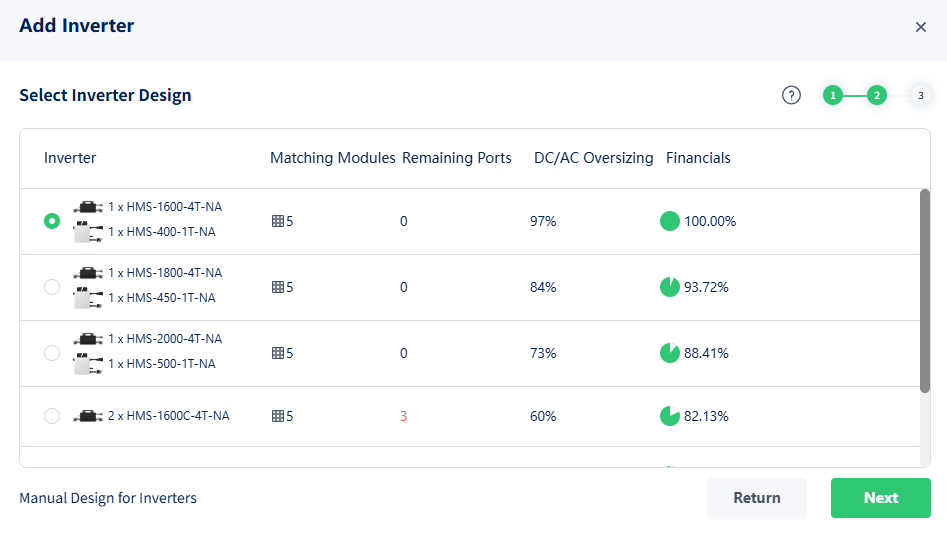Click the 82.13% financials pie icon

click(670, 416)
